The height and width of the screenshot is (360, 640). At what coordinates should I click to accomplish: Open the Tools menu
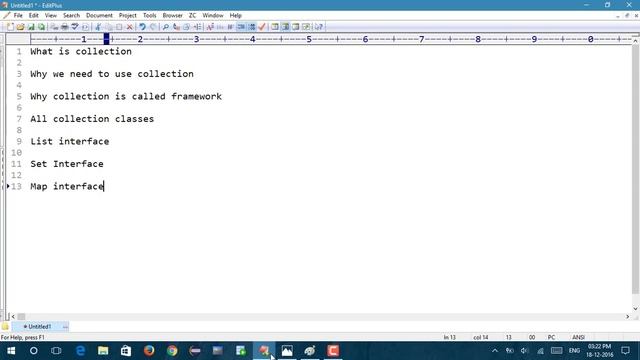[x=149, y=16]
